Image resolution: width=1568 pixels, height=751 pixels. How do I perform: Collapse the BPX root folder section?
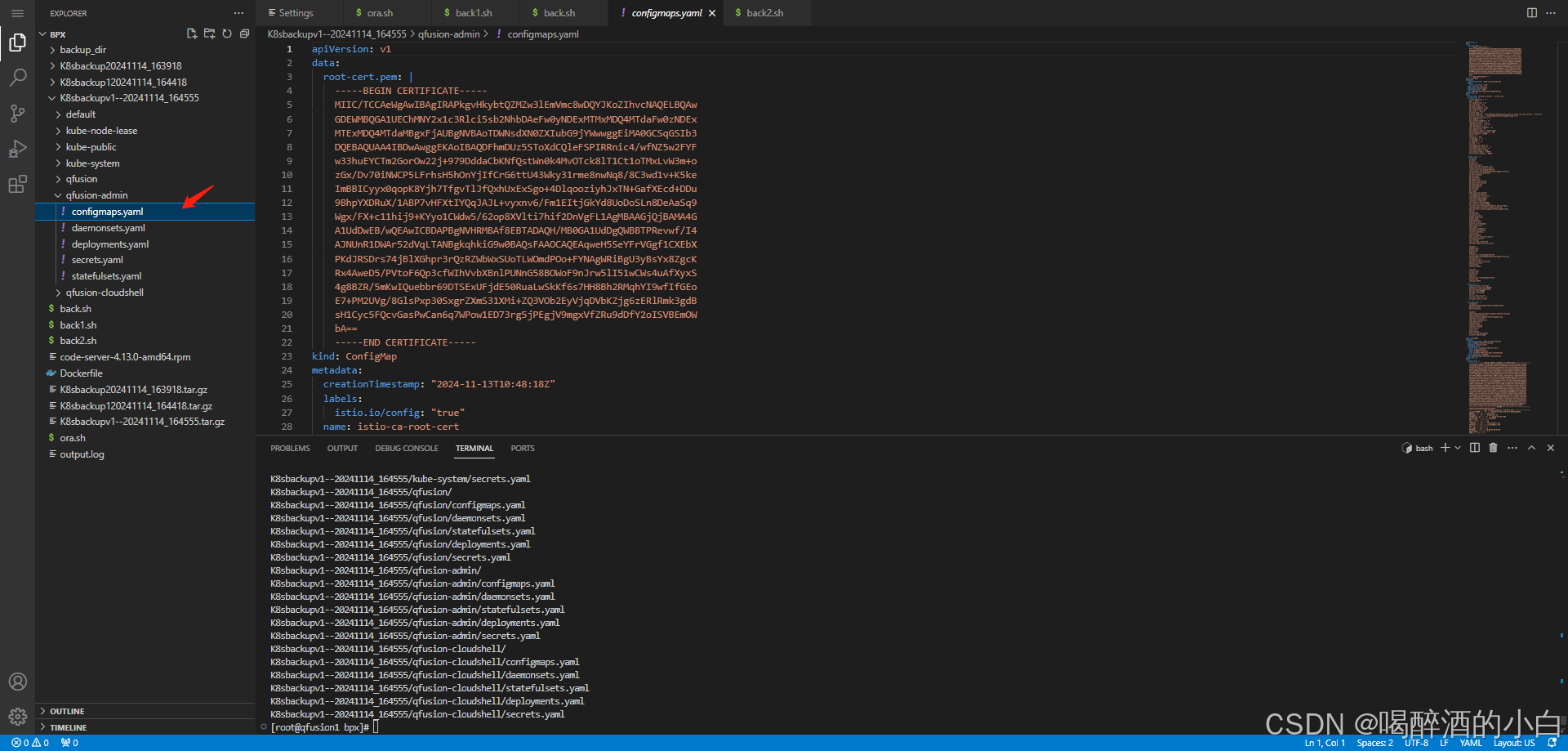(57, 34)
